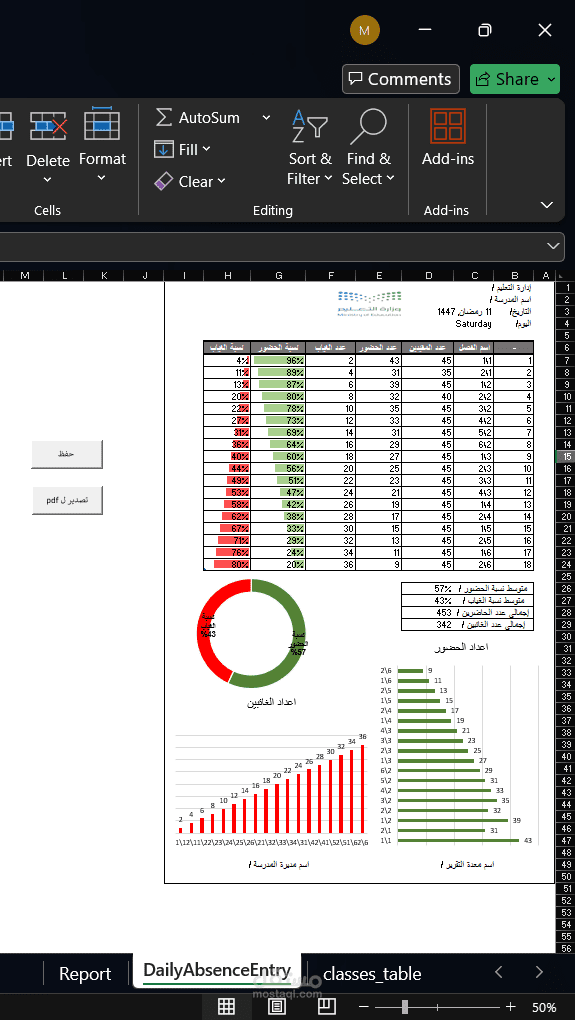The image size is (575, 1020).
Task: Click the Clear eraser icon
Action: (x=164, y=181)
